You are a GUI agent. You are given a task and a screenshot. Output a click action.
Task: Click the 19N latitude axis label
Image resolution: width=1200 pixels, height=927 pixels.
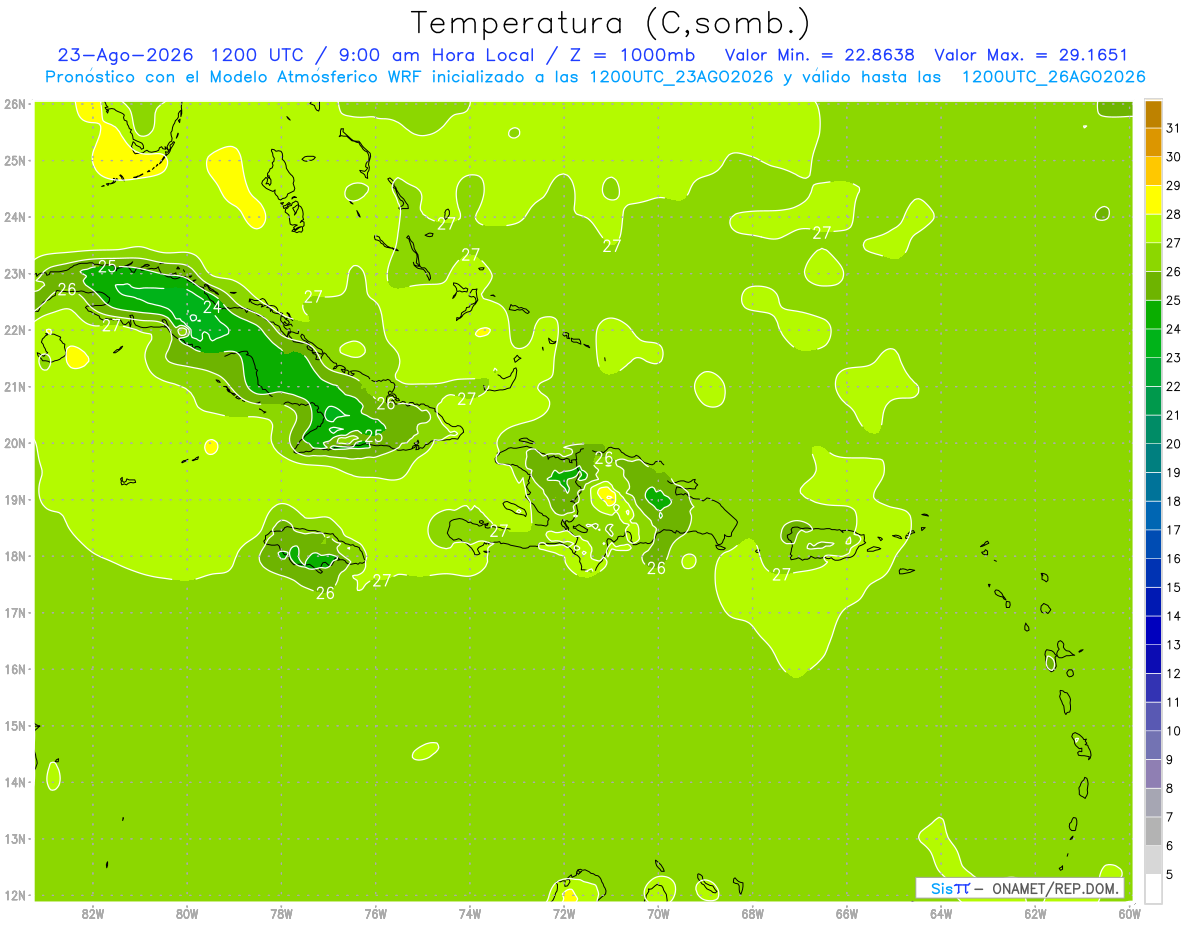tap(15, 499)
